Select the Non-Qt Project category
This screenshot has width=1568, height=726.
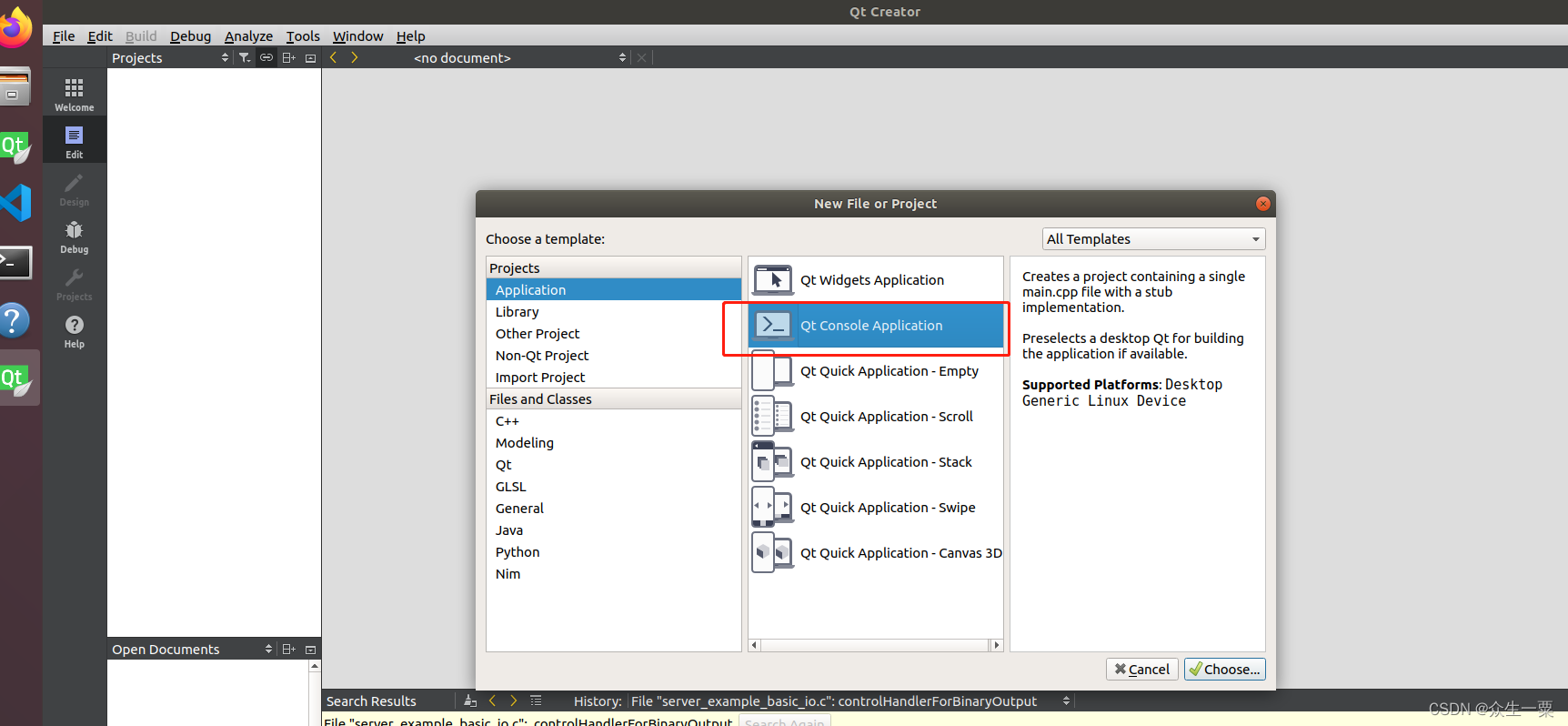614,355
